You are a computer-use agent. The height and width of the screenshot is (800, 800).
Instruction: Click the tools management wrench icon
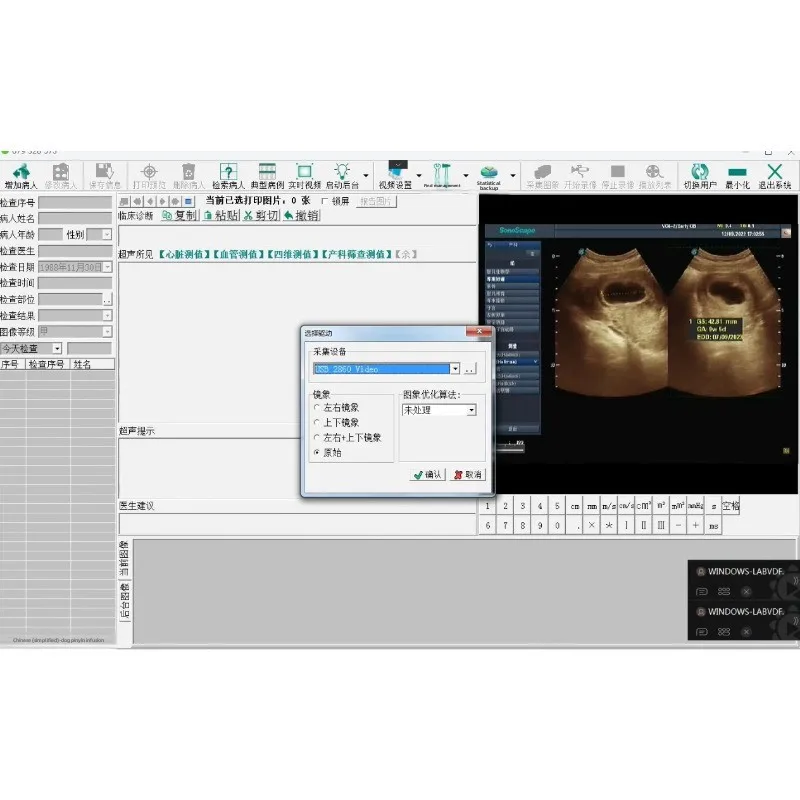(442, 176)
